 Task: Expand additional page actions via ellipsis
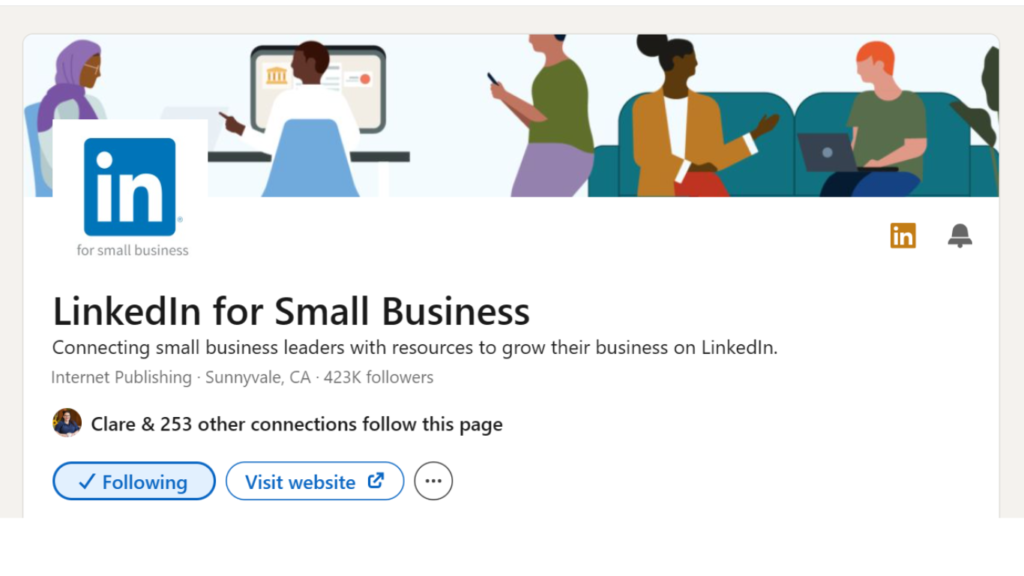433,481
